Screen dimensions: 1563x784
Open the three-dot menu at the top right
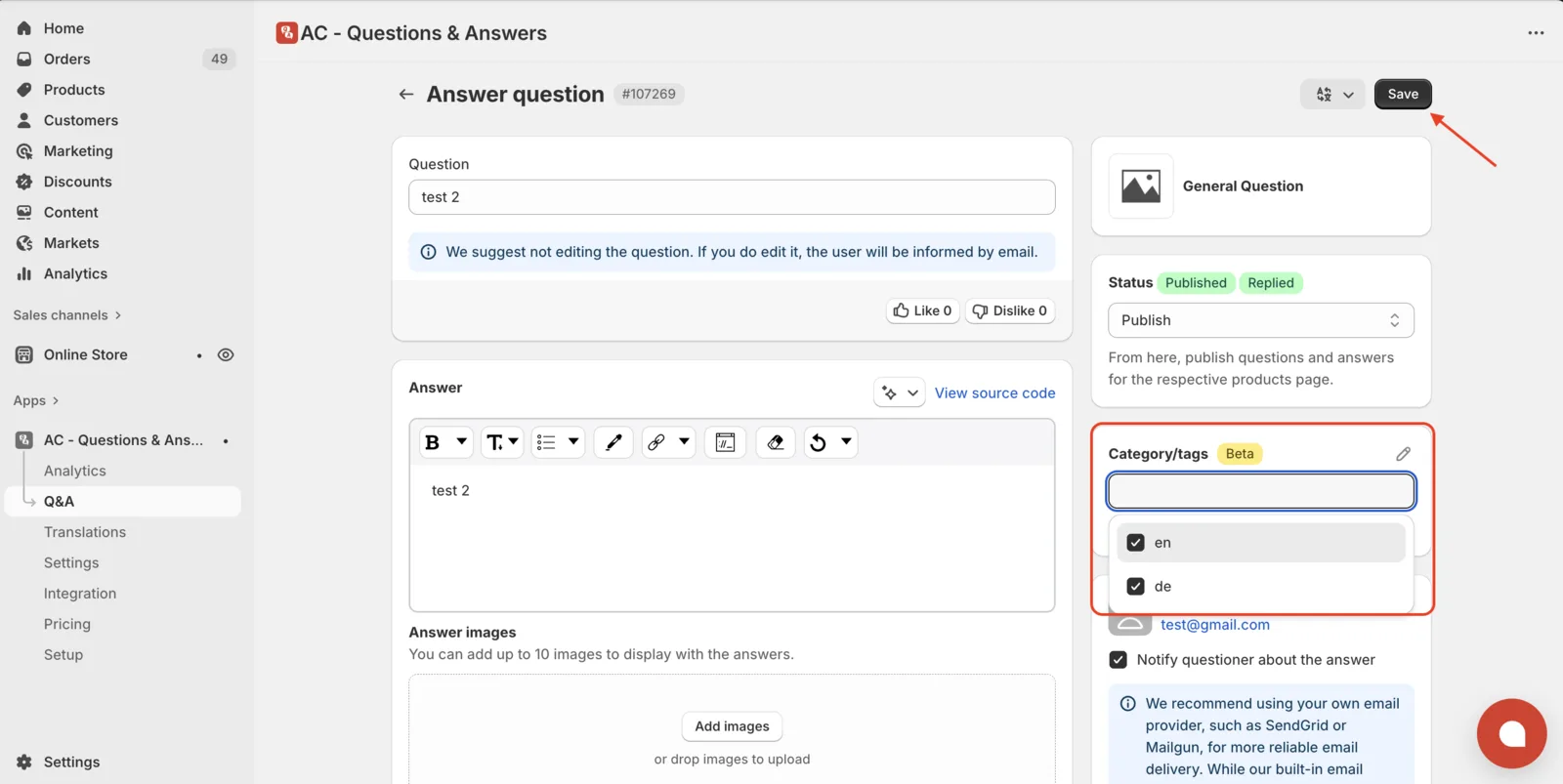[x=1536, y=33]
